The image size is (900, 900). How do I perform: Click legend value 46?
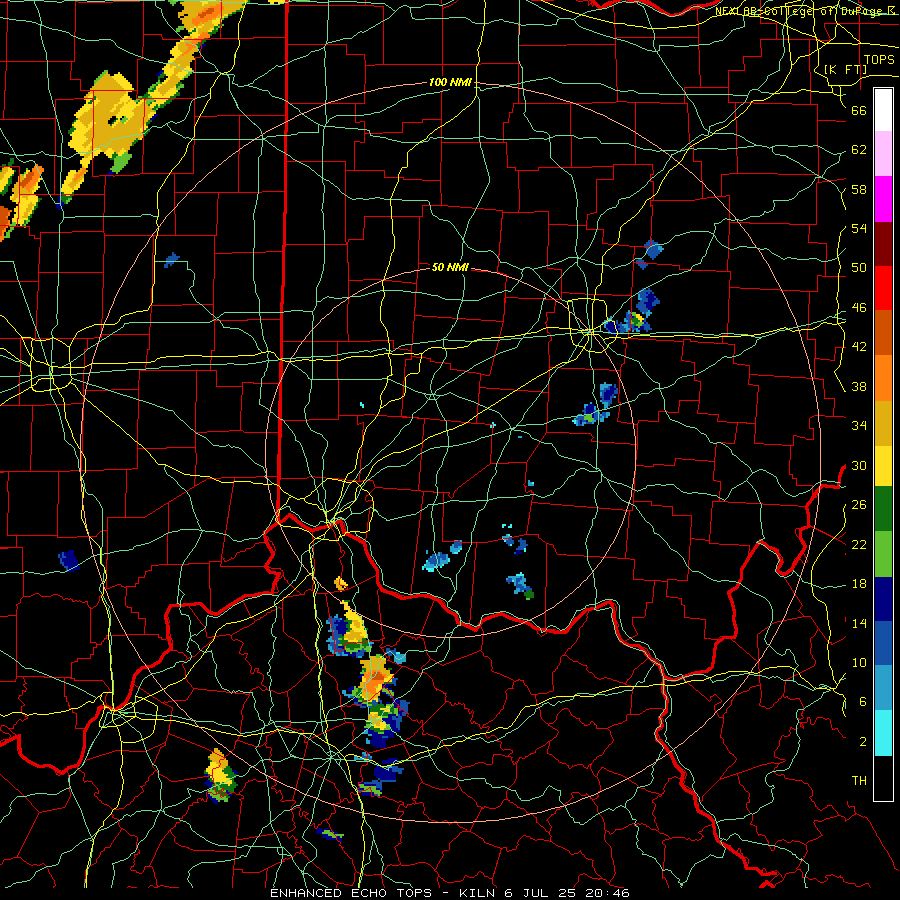coord(859,308)
